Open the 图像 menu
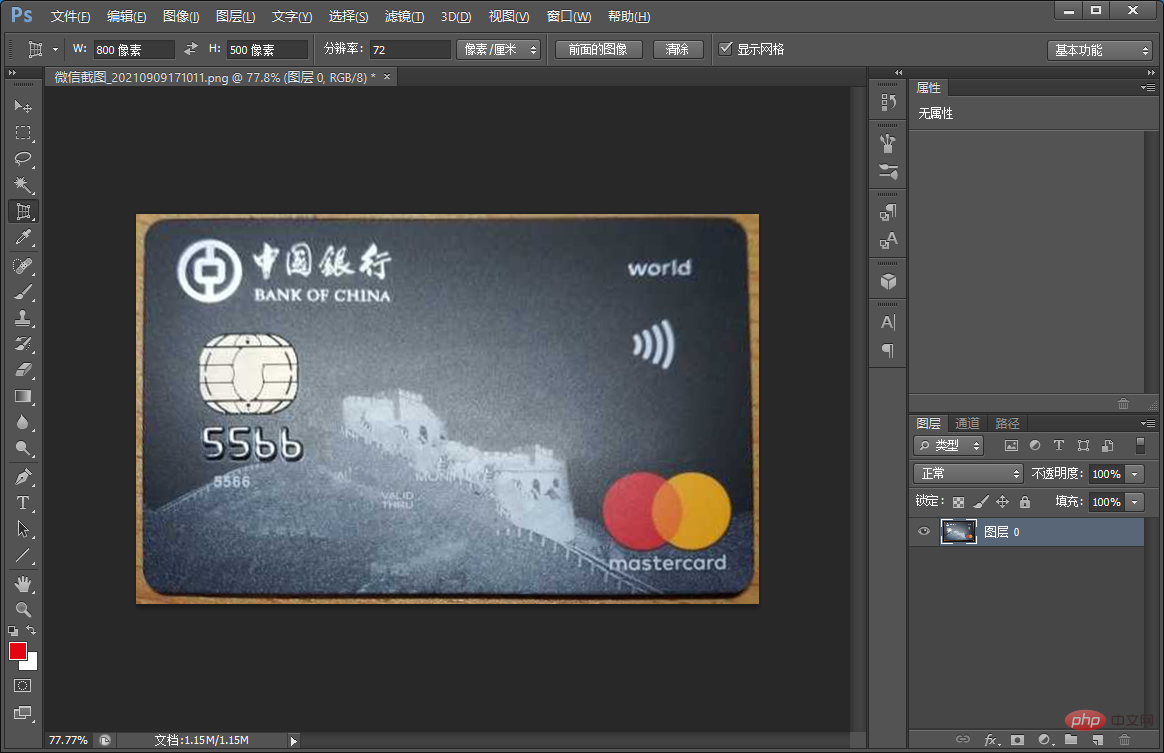Viewport: 1164px width, 753px height. [x=181, y=16]
